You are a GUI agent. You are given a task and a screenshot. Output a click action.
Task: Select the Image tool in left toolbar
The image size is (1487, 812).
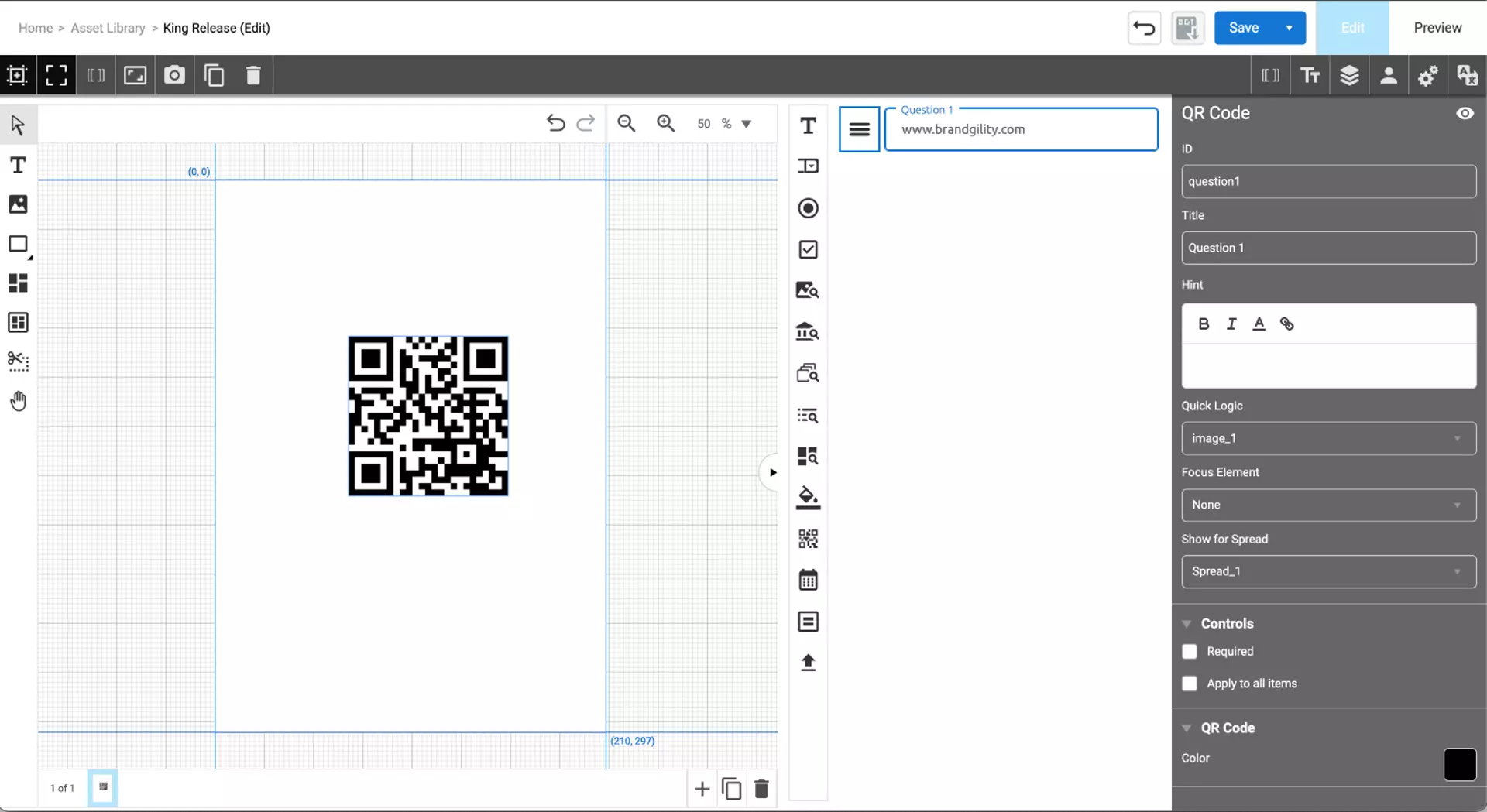[18, 204]
